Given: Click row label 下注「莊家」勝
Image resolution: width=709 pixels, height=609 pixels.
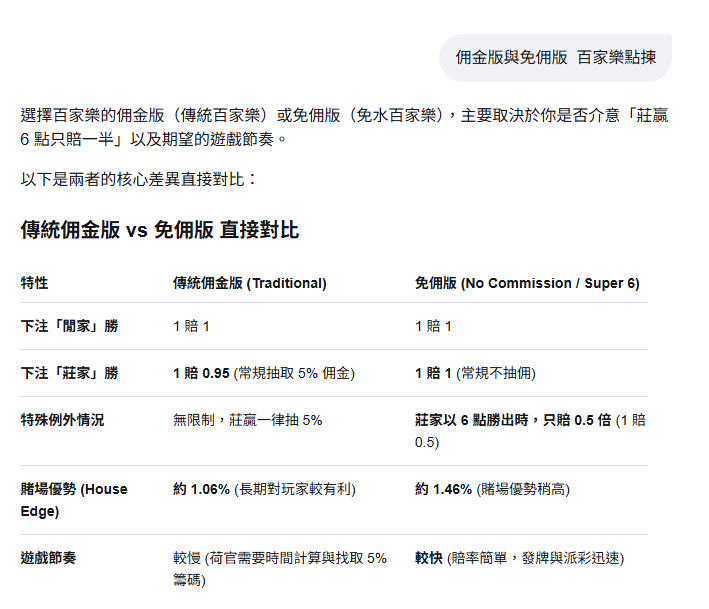Looking at the screenshot, I should (x=69, y=373).
